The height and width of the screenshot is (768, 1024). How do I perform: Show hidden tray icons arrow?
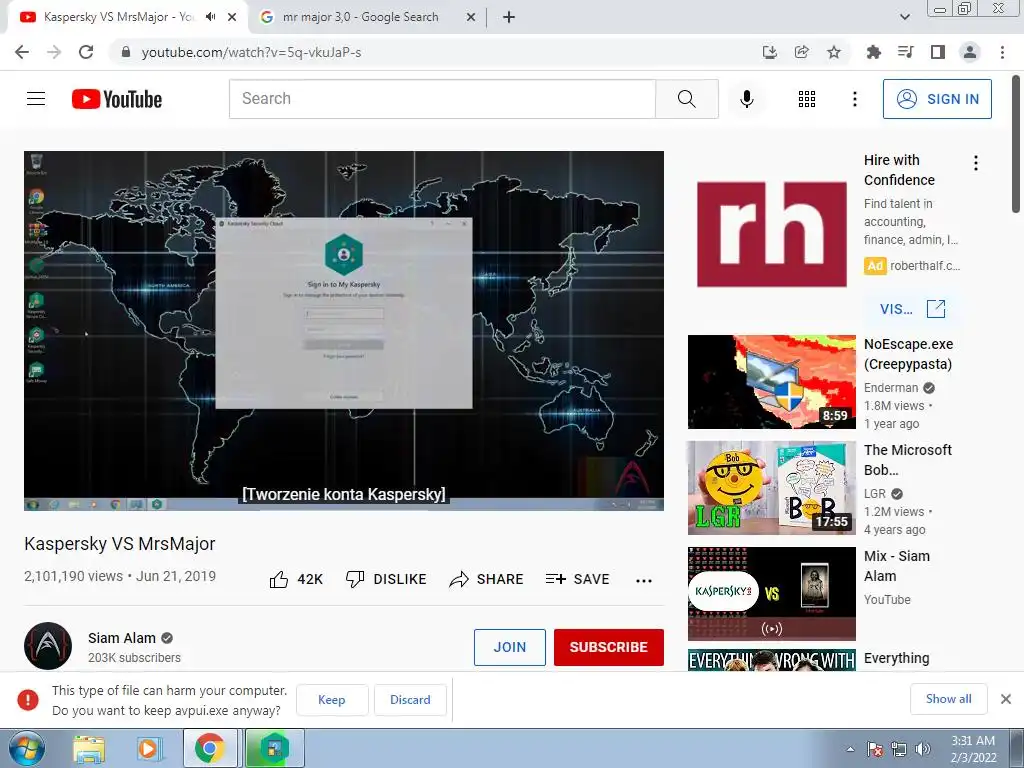[x=850, y=749]
